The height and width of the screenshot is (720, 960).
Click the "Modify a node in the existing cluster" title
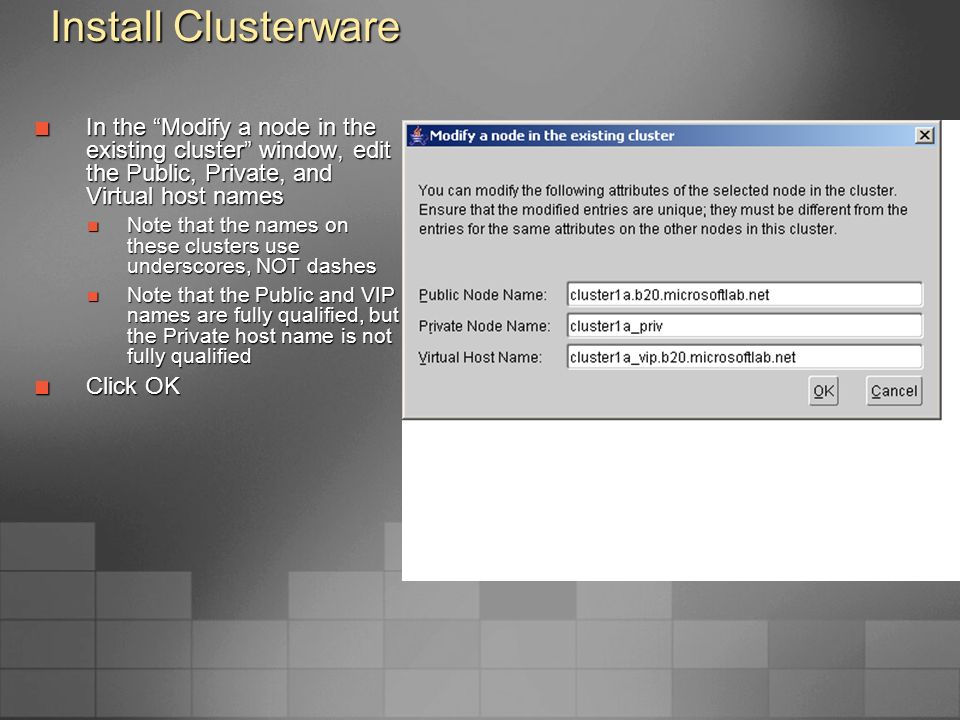pos(552,135)
